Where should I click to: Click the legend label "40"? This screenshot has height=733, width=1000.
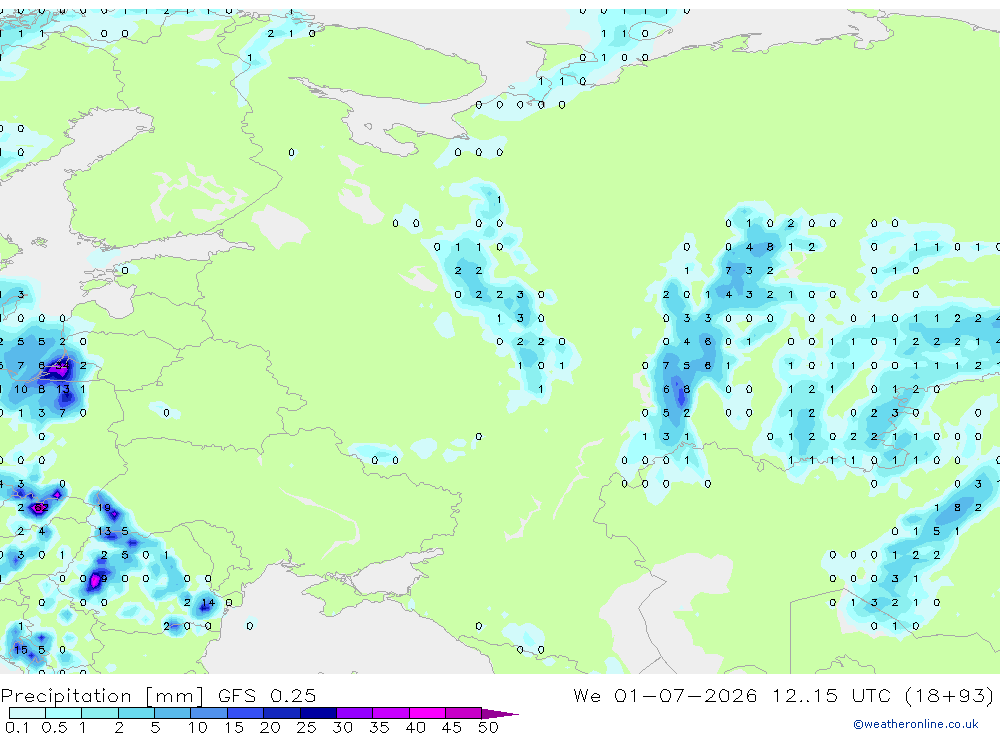tap(416, 727)
